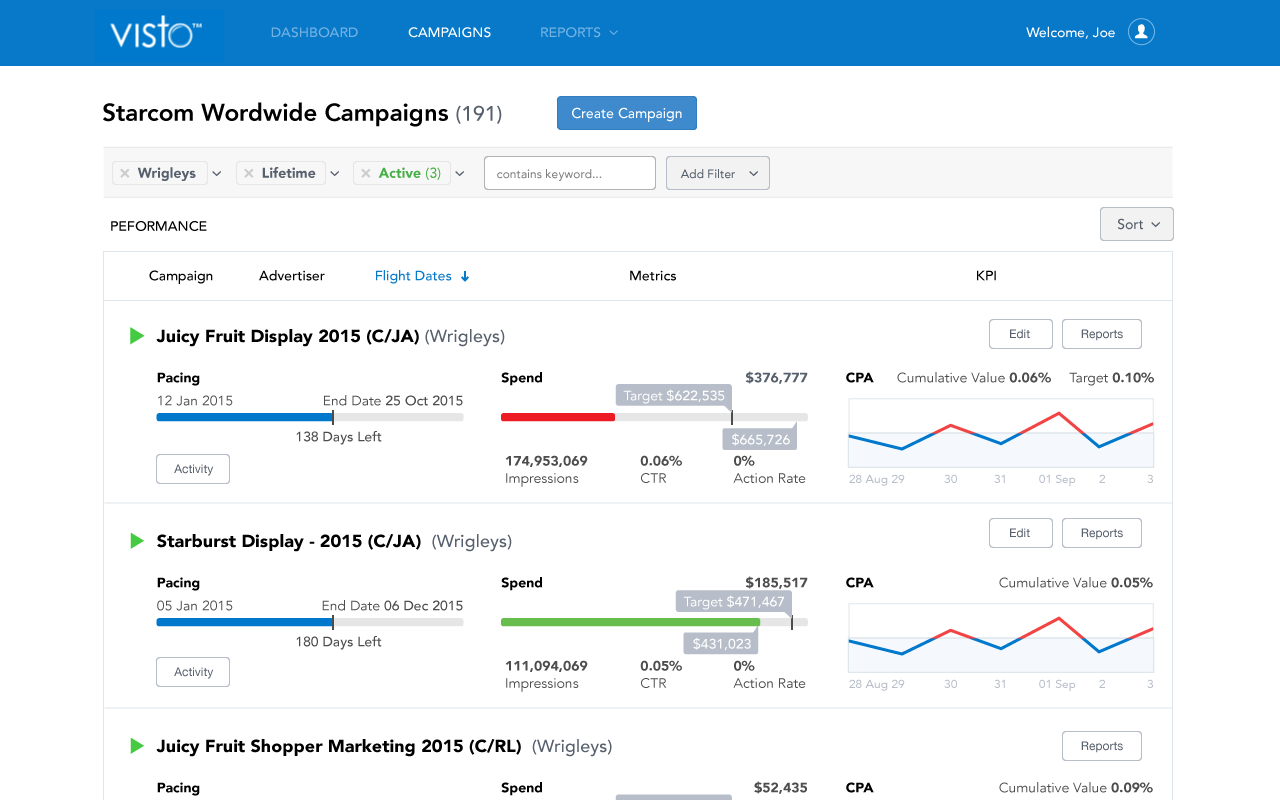Click the Juicy Fruit Display spend progress bar

654,417
